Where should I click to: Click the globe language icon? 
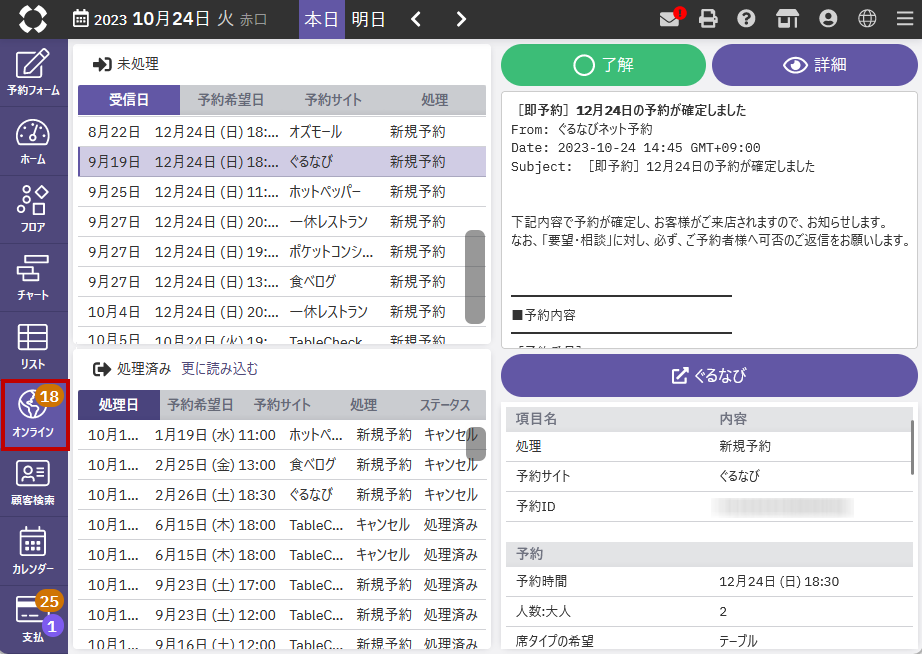(x=867, y=19)
